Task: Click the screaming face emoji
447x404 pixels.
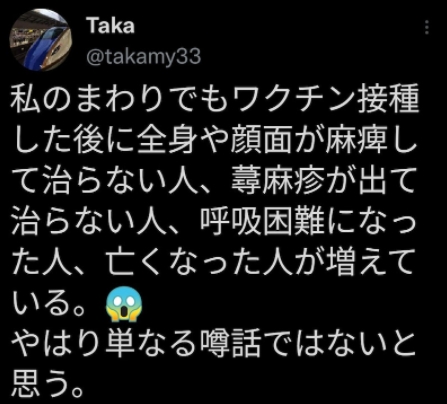Action: tap(124, 305)
